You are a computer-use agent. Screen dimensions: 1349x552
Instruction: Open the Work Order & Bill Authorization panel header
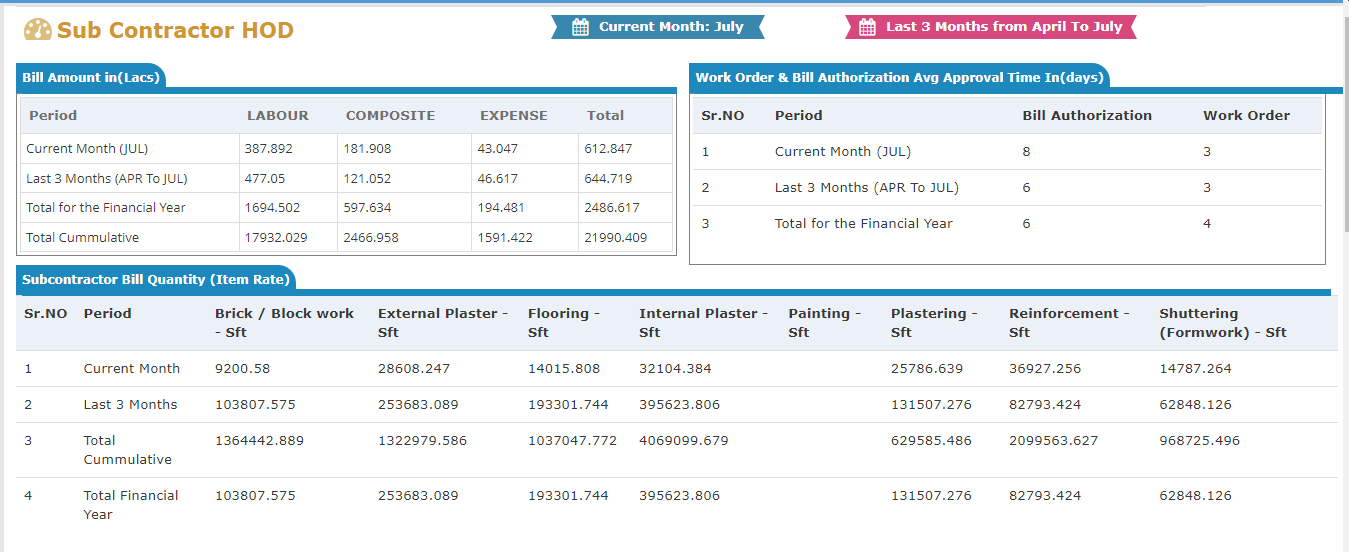point(899,78)
